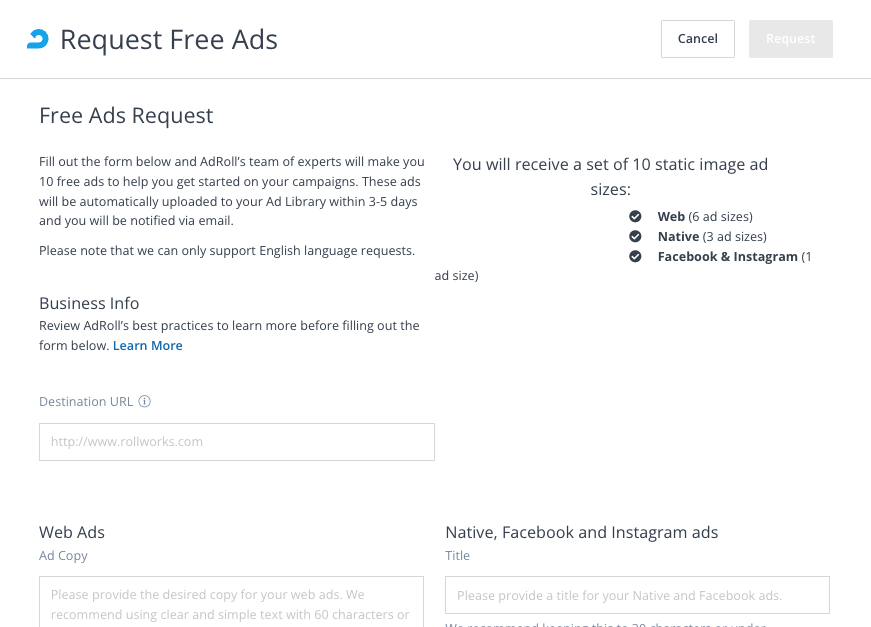Click the checkmark icon beside Native
This screenshot has height=627, width=871.
coord(635,237)
